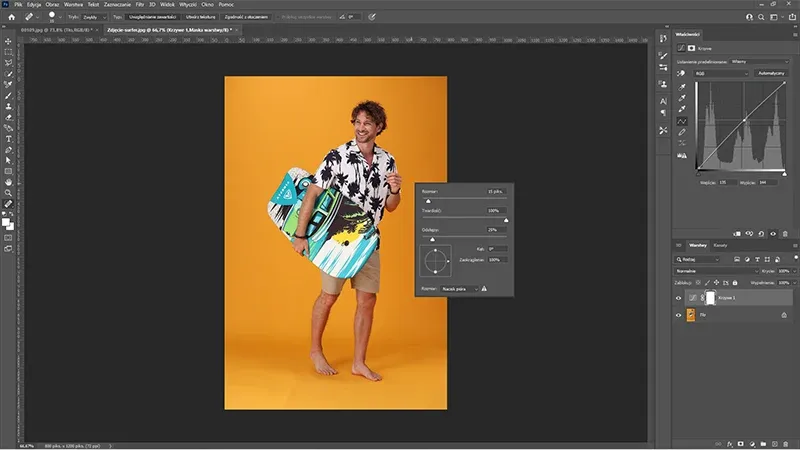The image size is (800, 450).
Task: Select the Uwzględnianie zawartości type button
Action: pyautogui.click(x=153, y=17)
